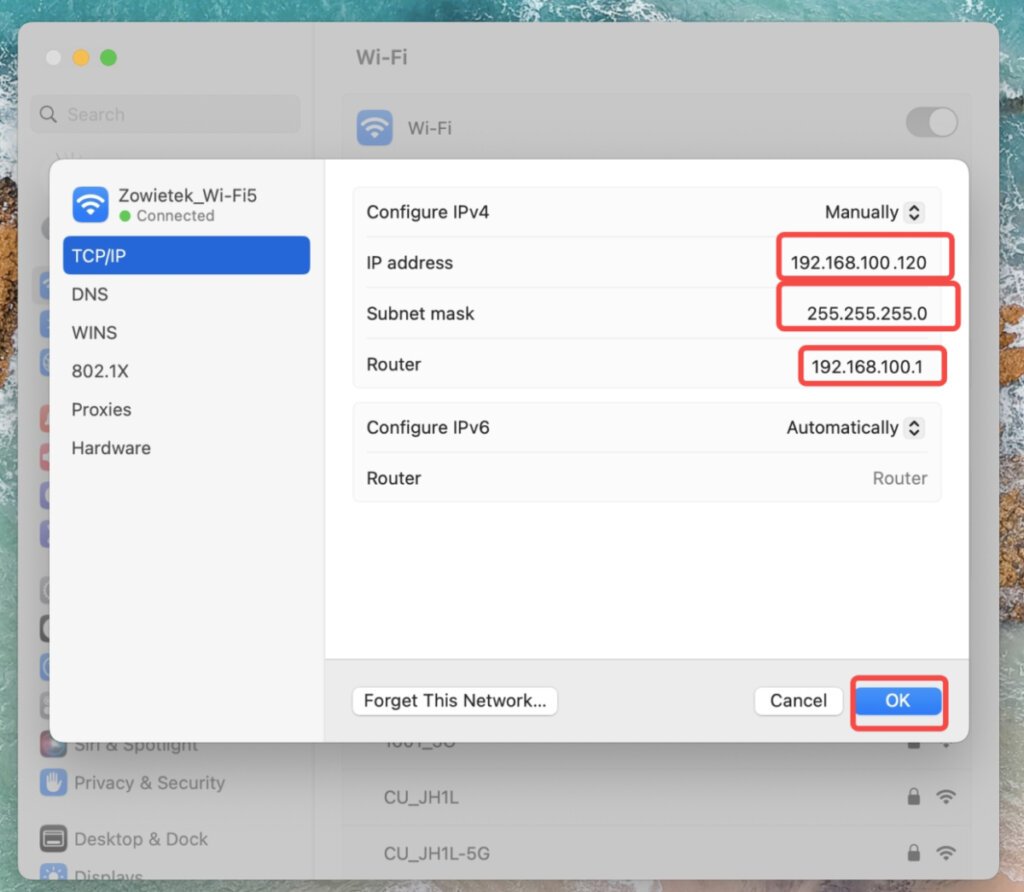This screenshot has width=1024, height=892.
Task: Click the blue Wi-Fi icon beside the Wi-Fi heading
Action: (x=374, y=127)
